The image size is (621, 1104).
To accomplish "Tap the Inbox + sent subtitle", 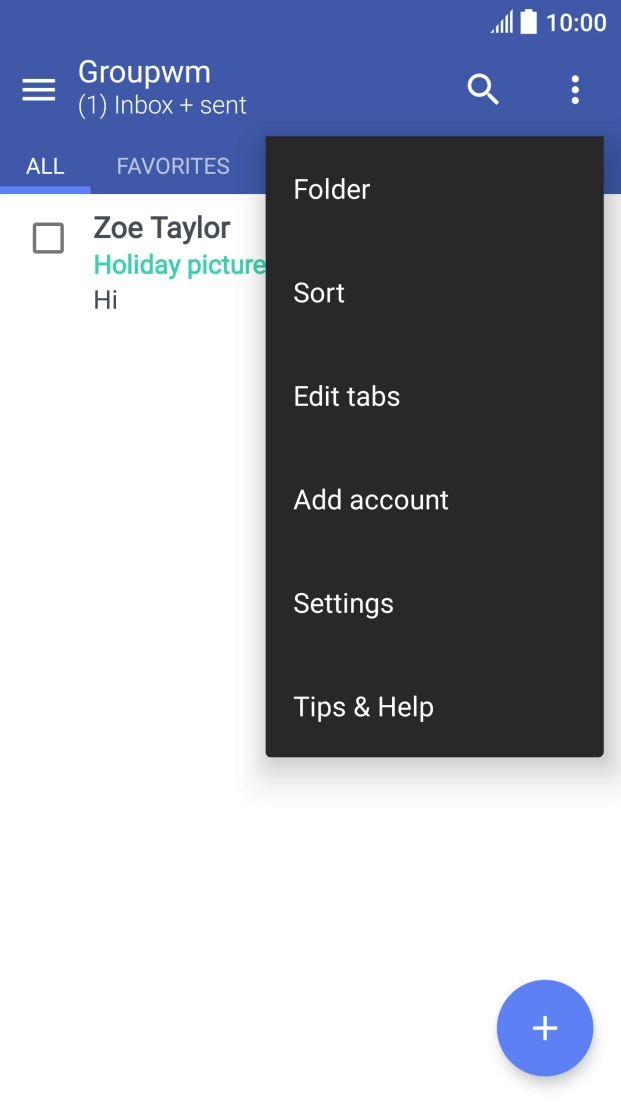I will (x=161, y=105).
